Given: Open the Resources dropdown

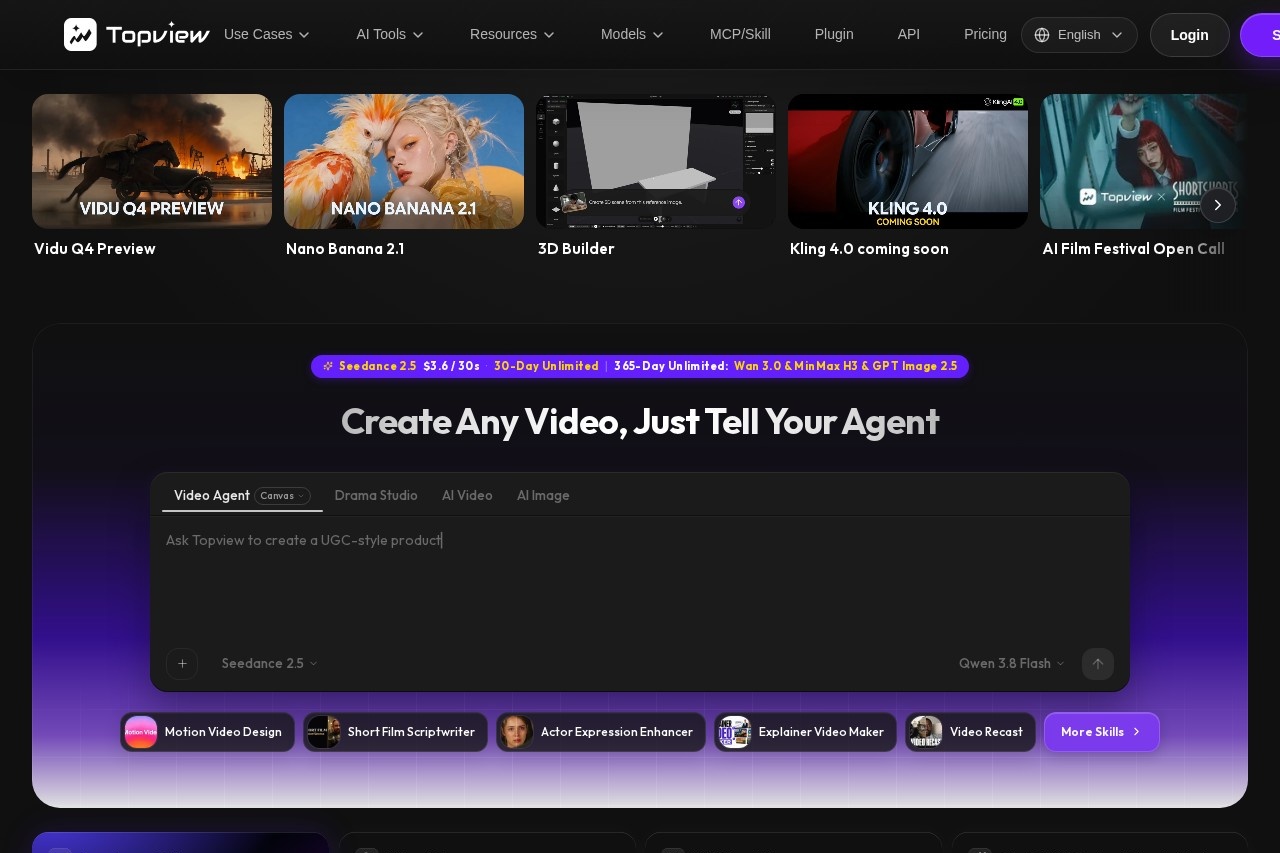Looking at the screenshot, I should (512, 34).
